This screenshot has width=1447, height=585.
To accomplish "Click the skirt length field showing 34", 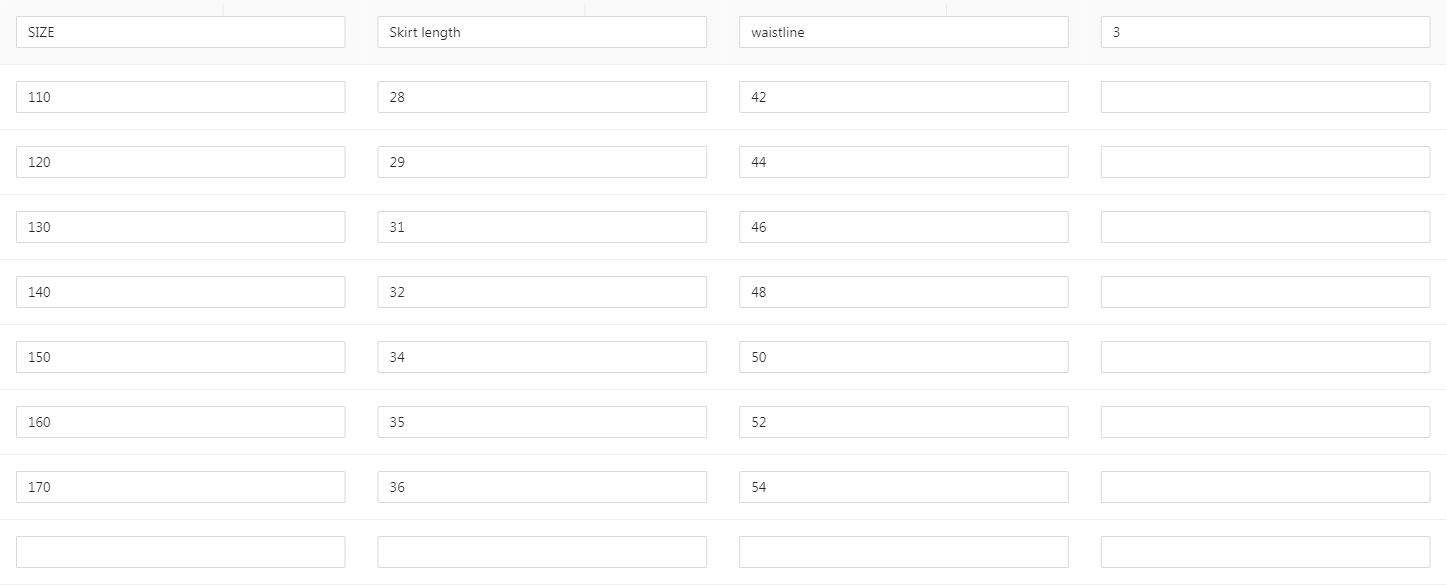I will (542, 357).
